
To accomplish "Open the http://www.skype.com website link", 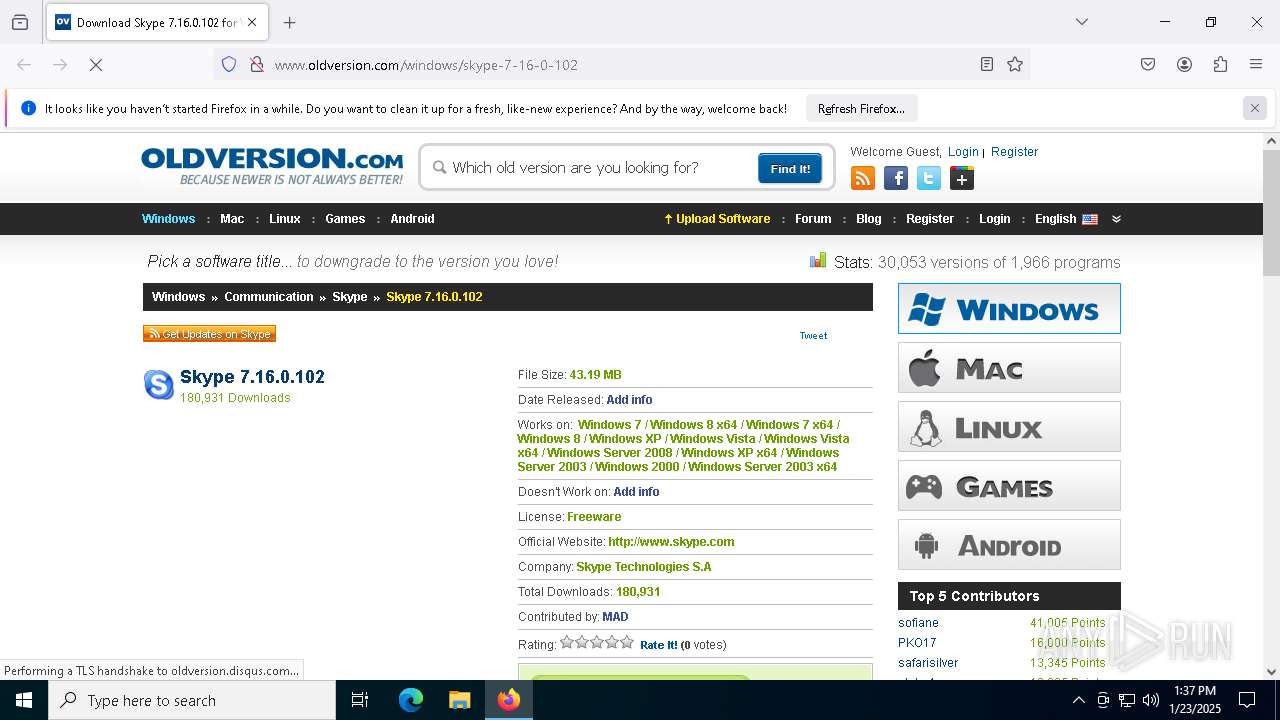I will 671,542.
